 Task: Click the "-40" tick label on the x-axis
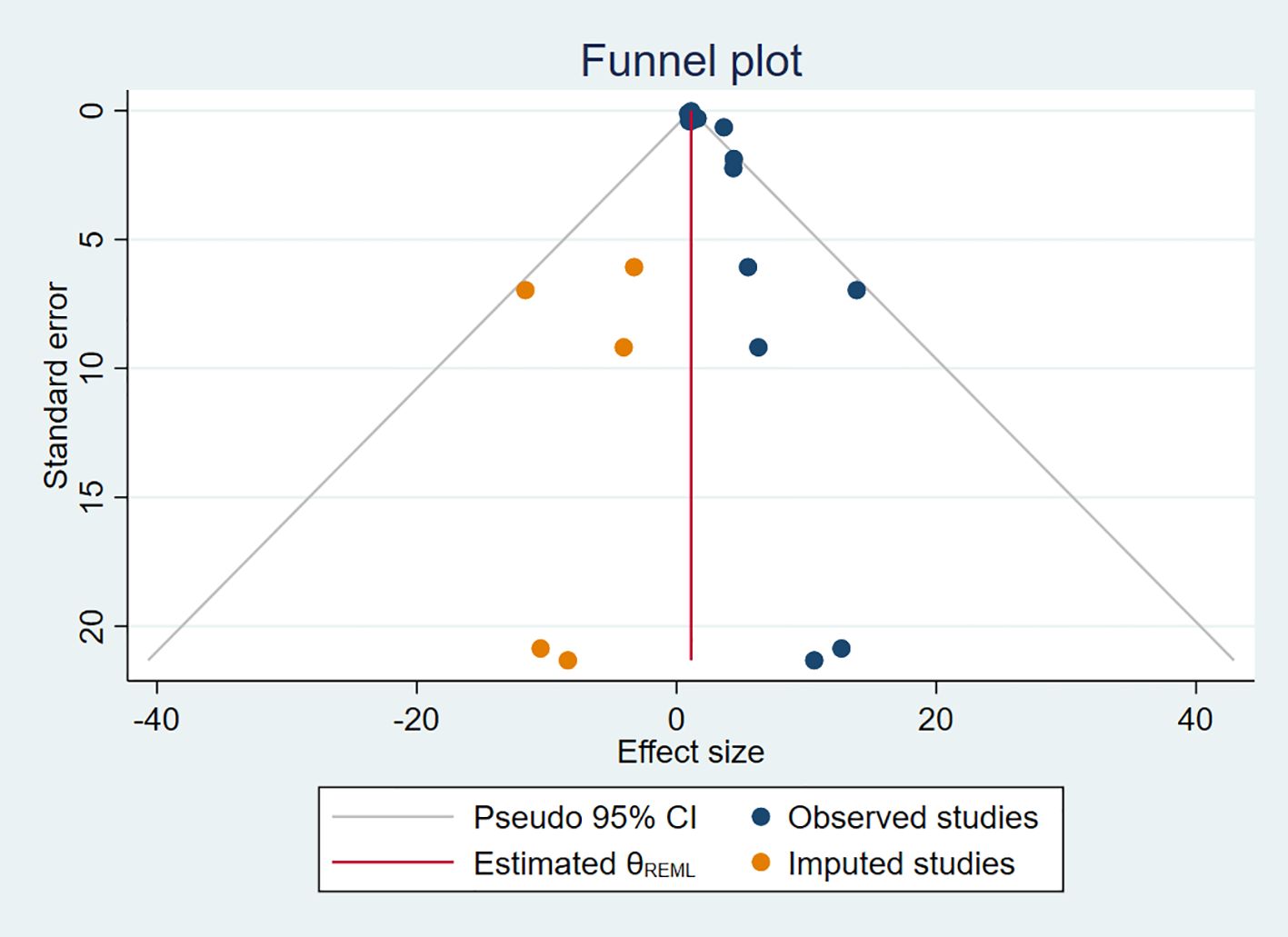156,720
